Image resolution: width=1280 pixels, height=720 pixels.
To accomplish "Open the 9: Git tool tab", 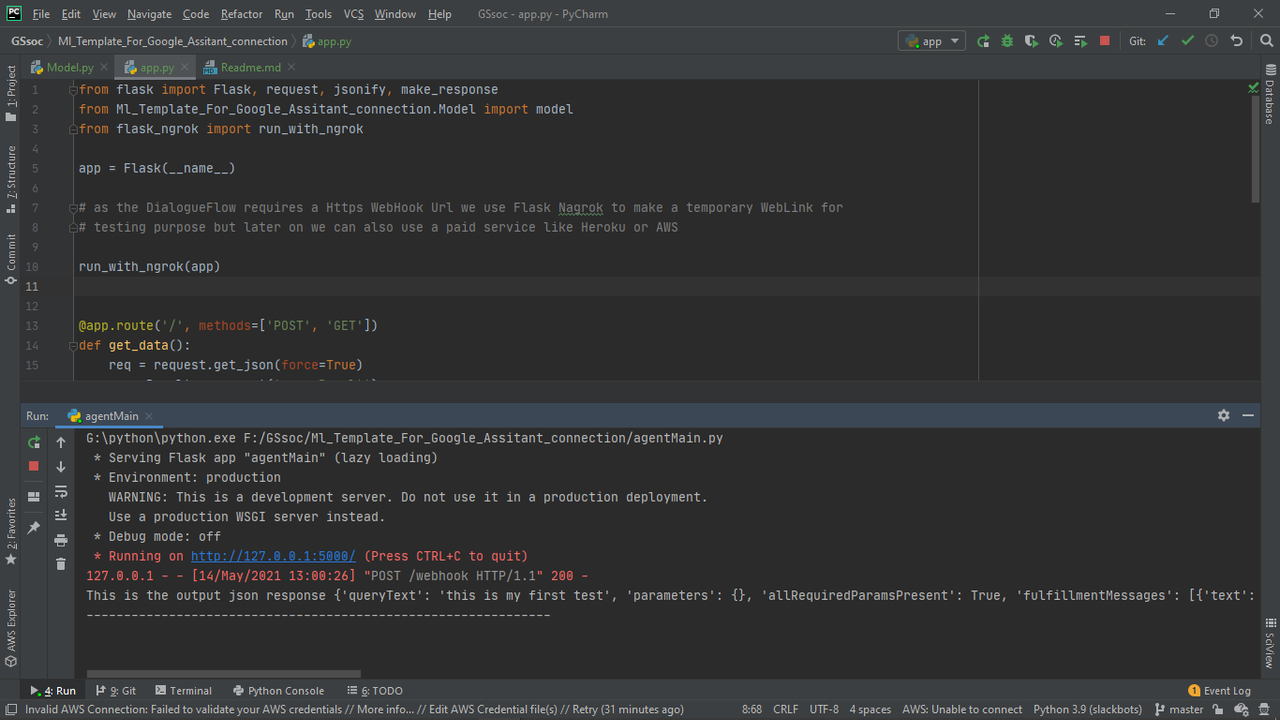I will 116,690.
